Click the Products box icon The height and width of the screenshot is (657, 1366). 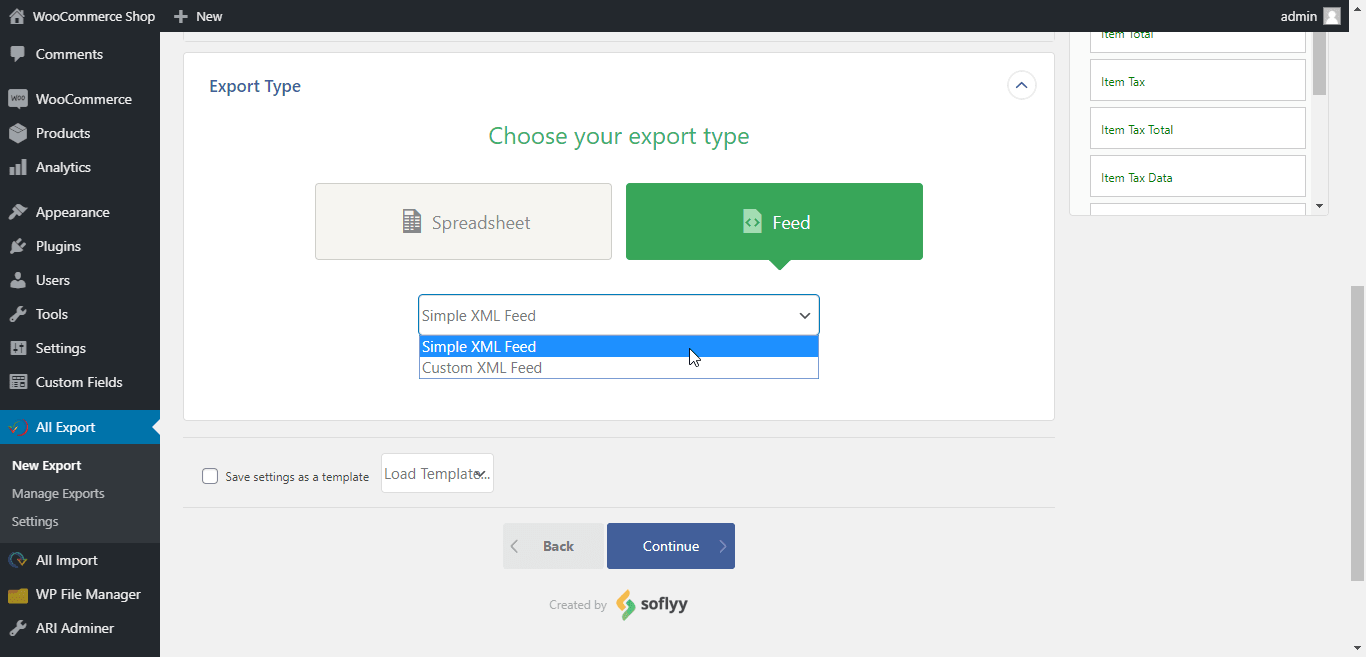tap(17, 133)
